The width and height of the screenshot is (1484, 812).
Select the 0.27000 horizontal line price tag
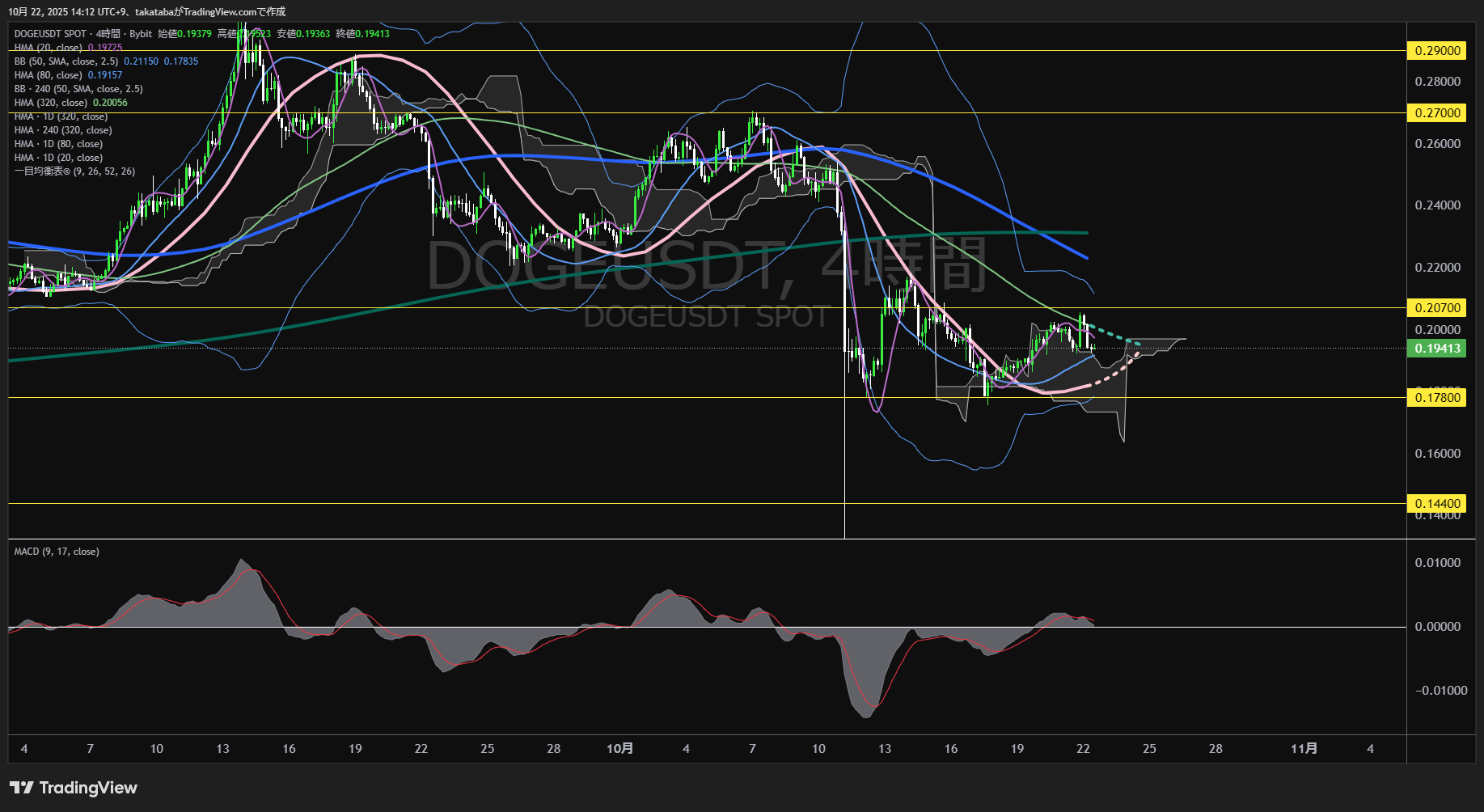pos(1437,113)
